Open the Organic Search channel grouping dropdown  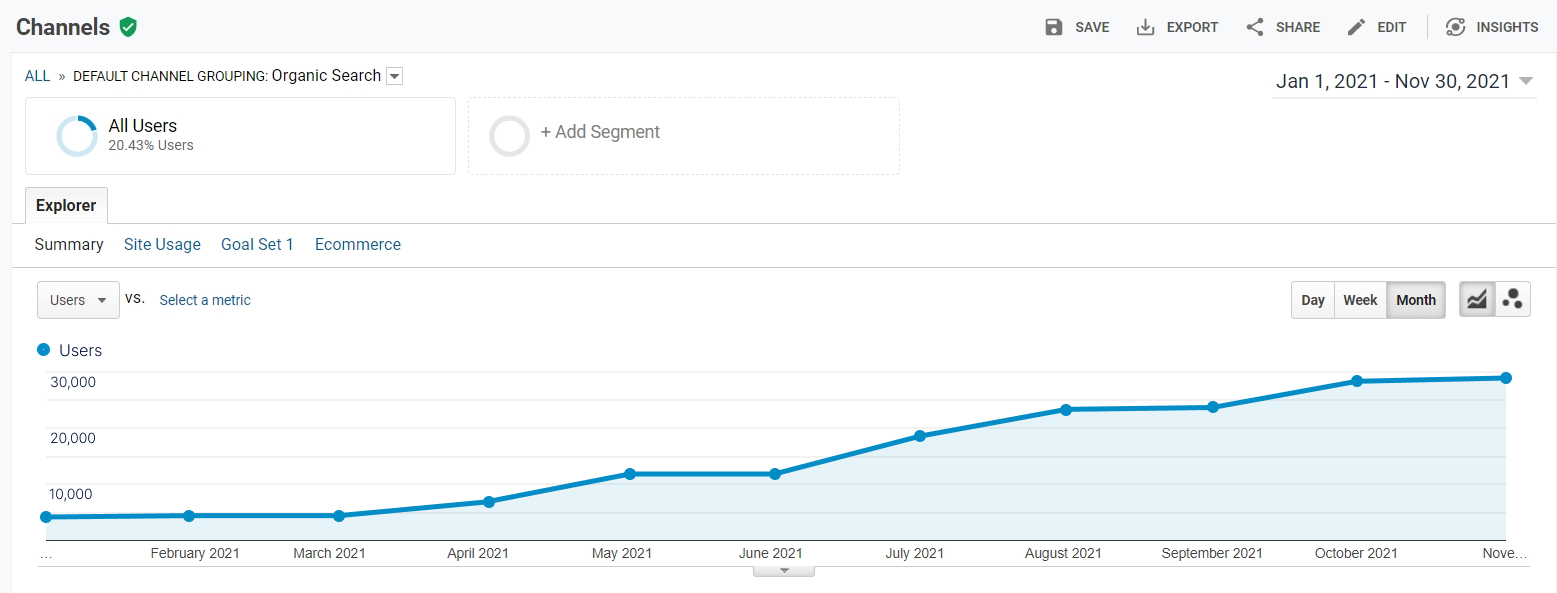coord(394,76)
